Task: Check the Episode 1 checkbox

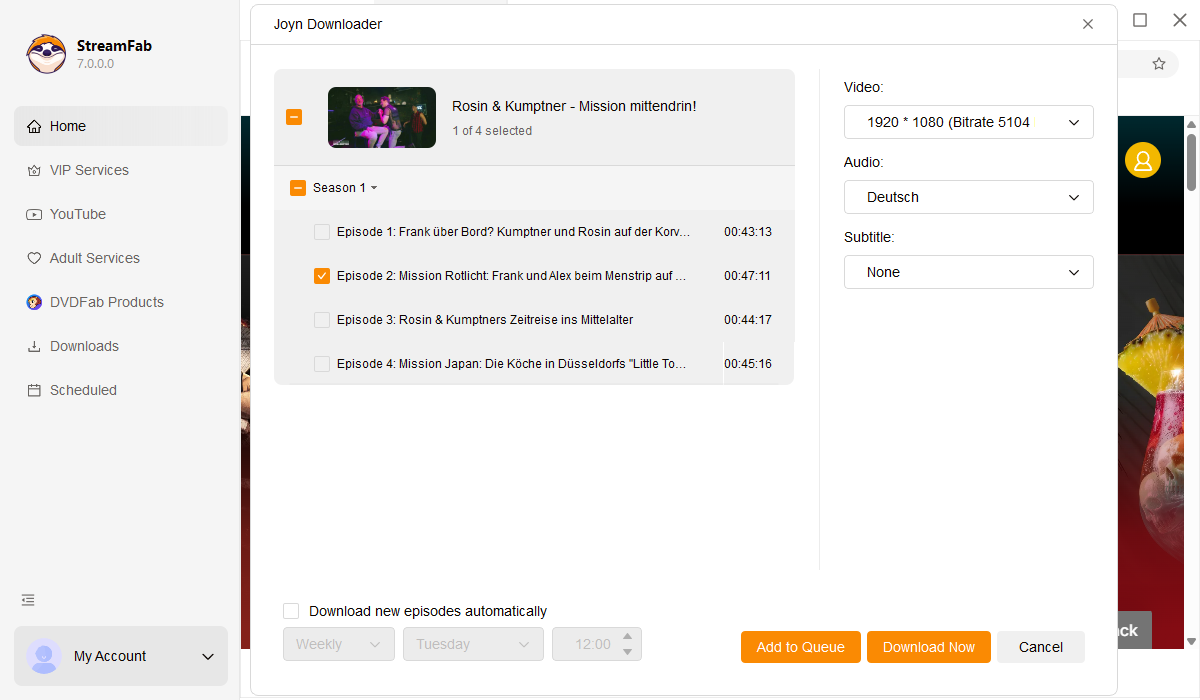Action: (322, 232)
